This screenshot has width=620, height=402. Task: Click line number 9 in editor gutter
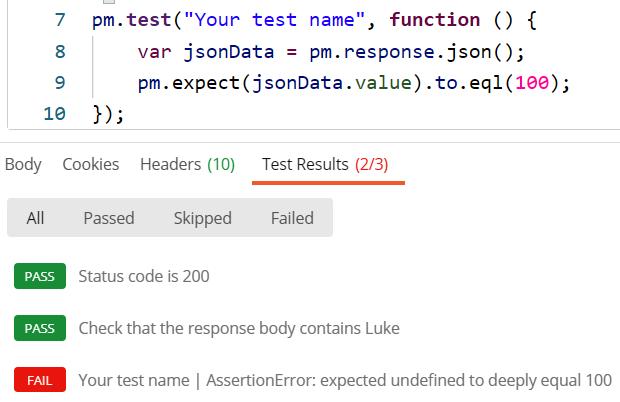click(x=59, y=83)
